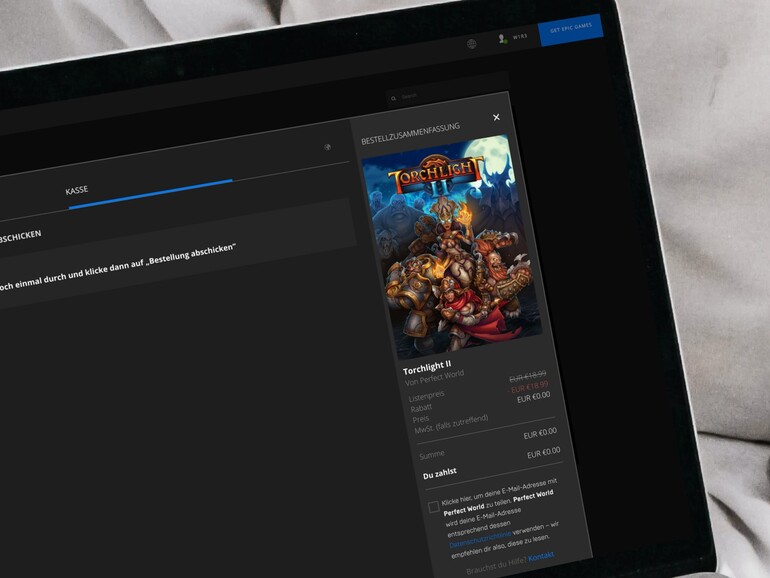
Task: Click the BESTELLZUSAMMENFASSUNG heading
Action: click(x=410, y=128)
